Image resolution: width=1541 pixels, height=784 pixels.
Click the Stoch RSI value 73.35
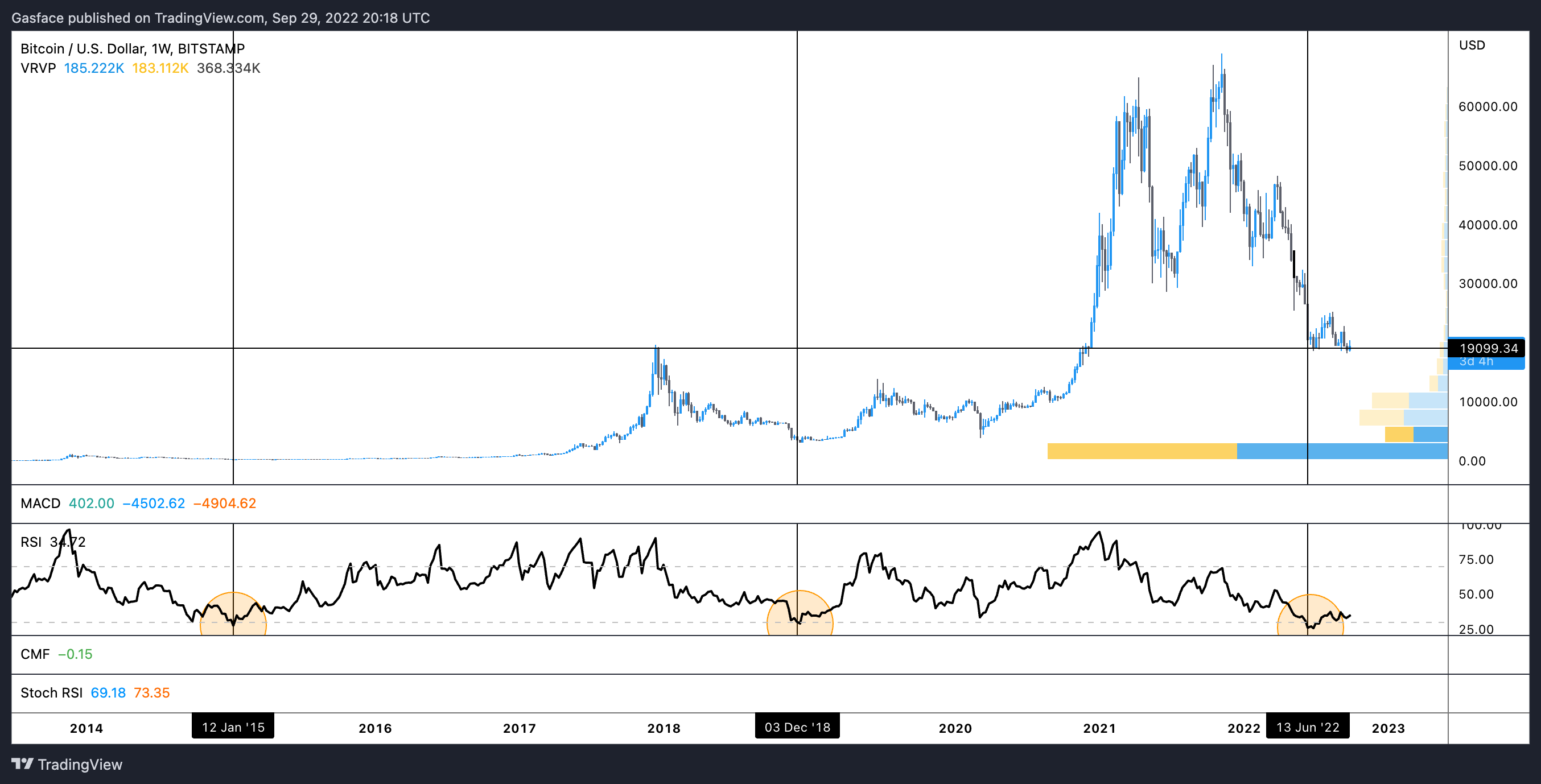151,692
